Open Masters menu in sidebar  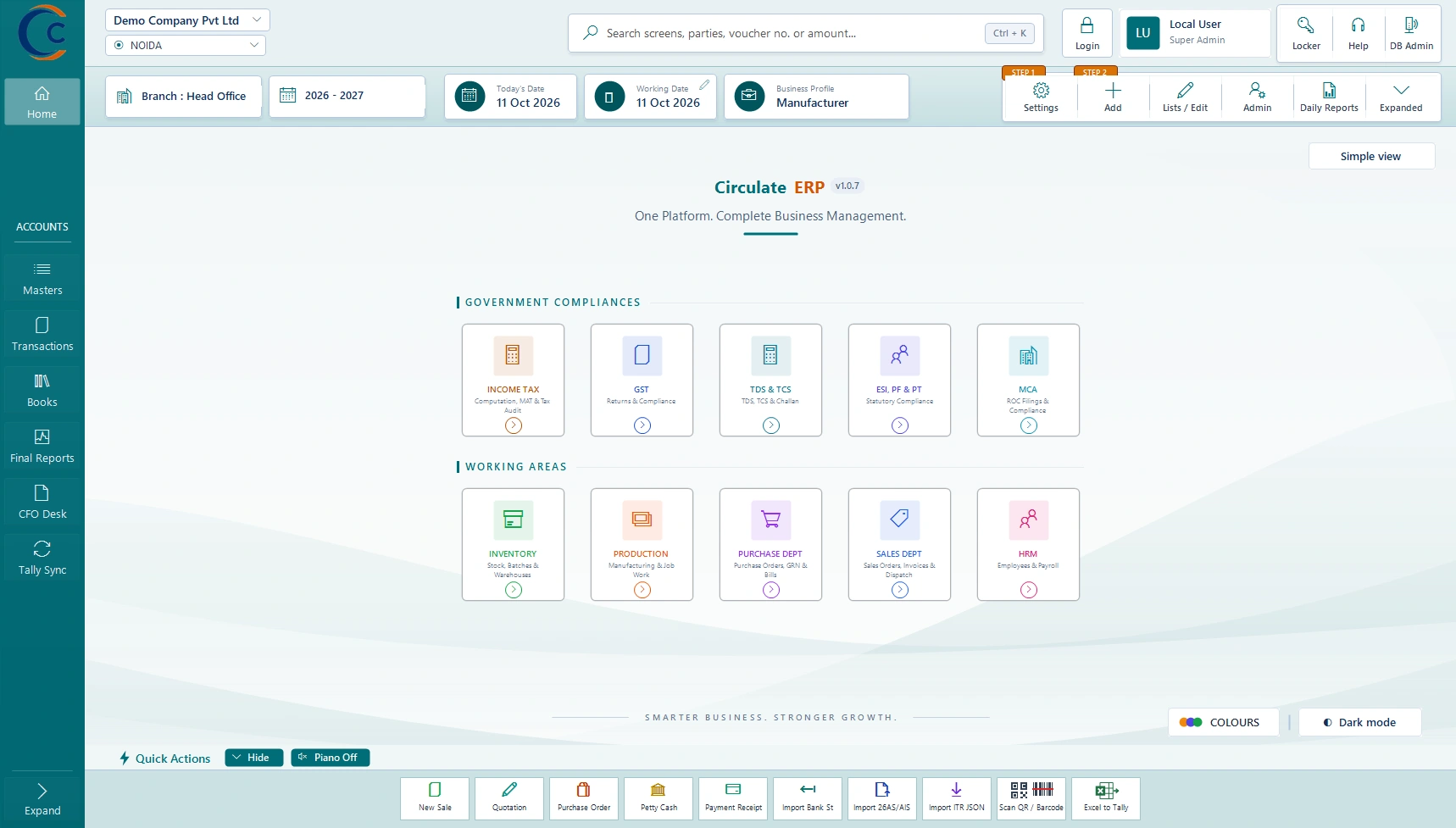(x=42, y=278)
